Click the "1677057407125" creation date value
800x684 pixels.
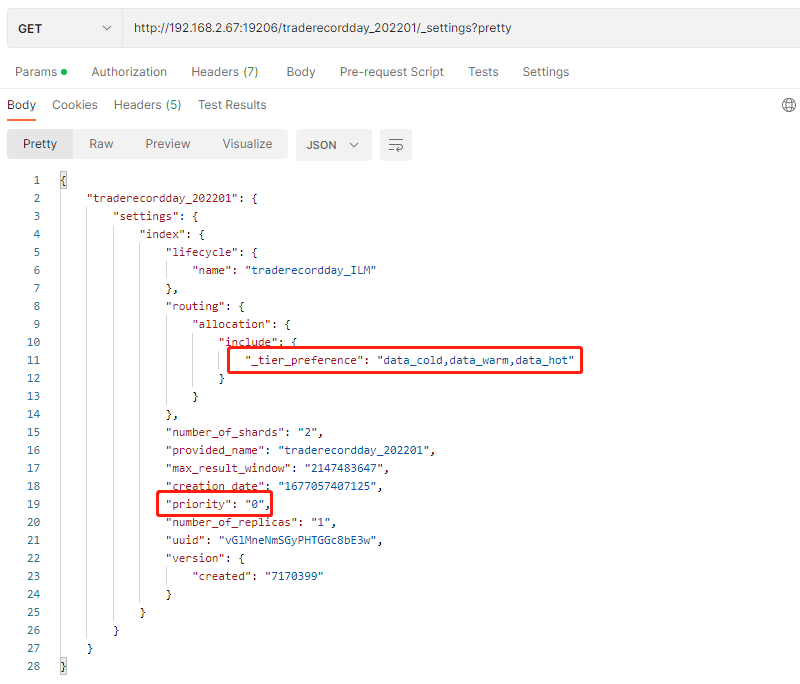[327, 486]
